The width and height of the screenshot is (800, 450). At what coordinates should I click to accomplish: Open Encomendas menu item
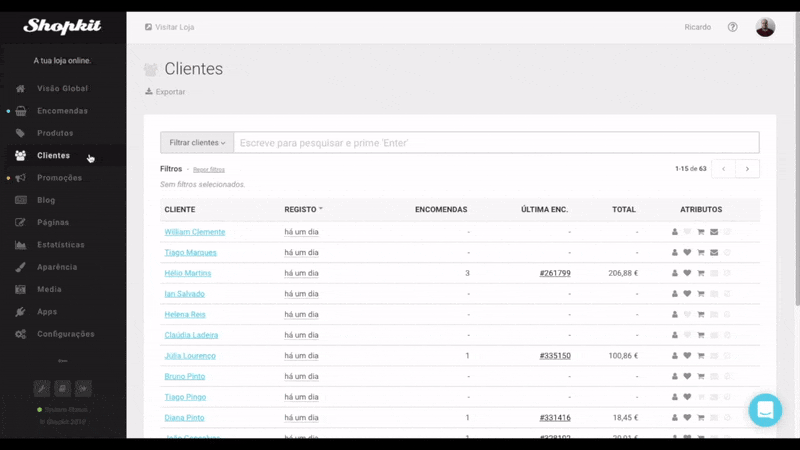[x=63, y=111]
